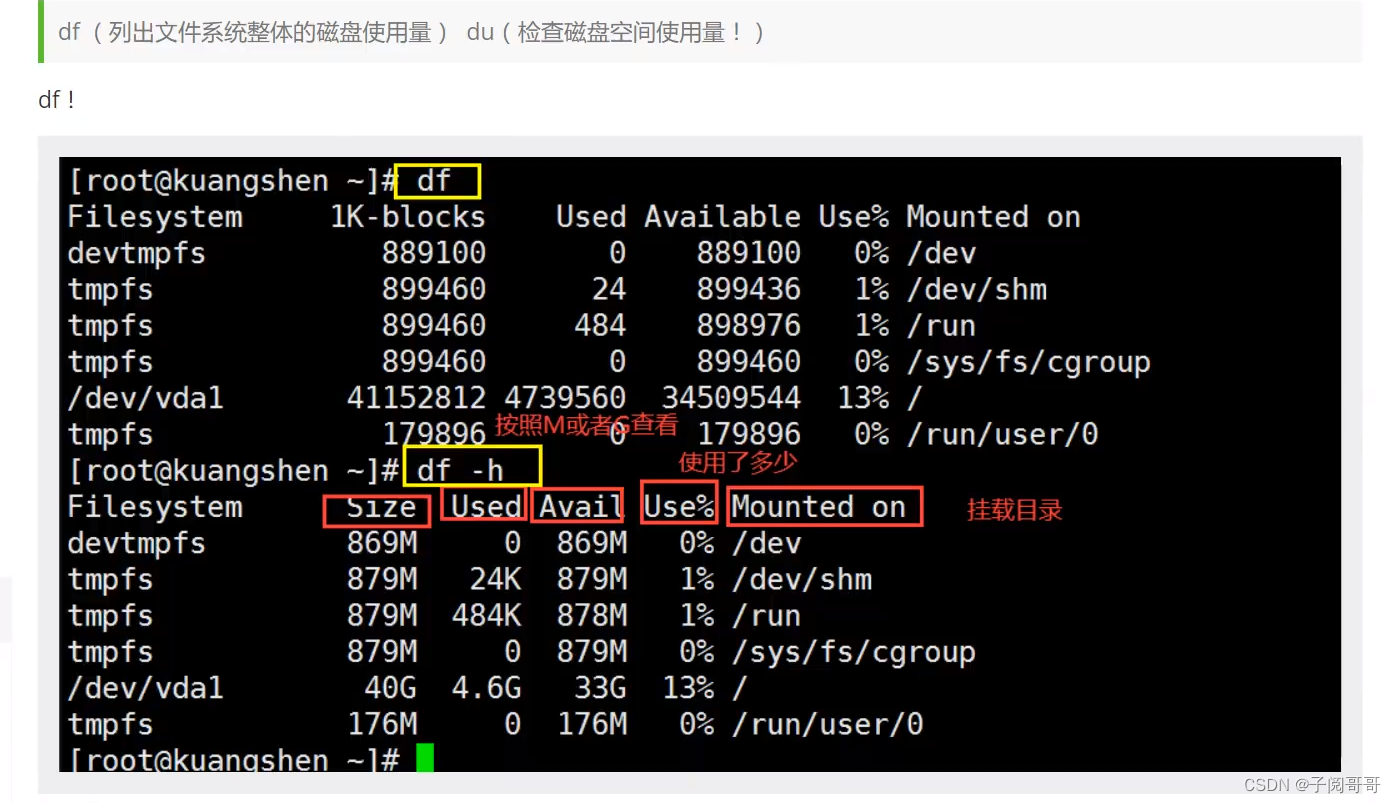
Task: Click '/run/user/0' in the first df output
Action: click(x=1002, y=434)
